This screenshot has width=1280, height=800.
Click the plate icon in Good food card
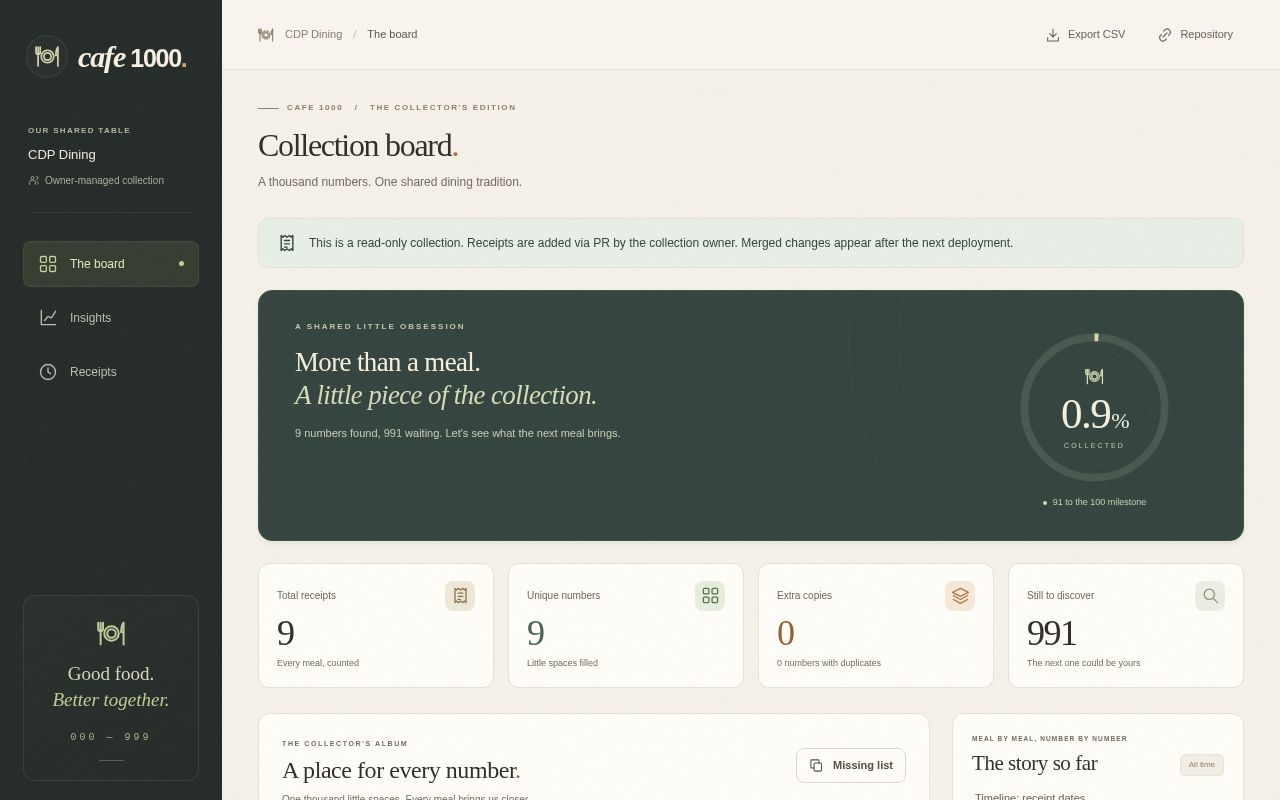point(111,633)
